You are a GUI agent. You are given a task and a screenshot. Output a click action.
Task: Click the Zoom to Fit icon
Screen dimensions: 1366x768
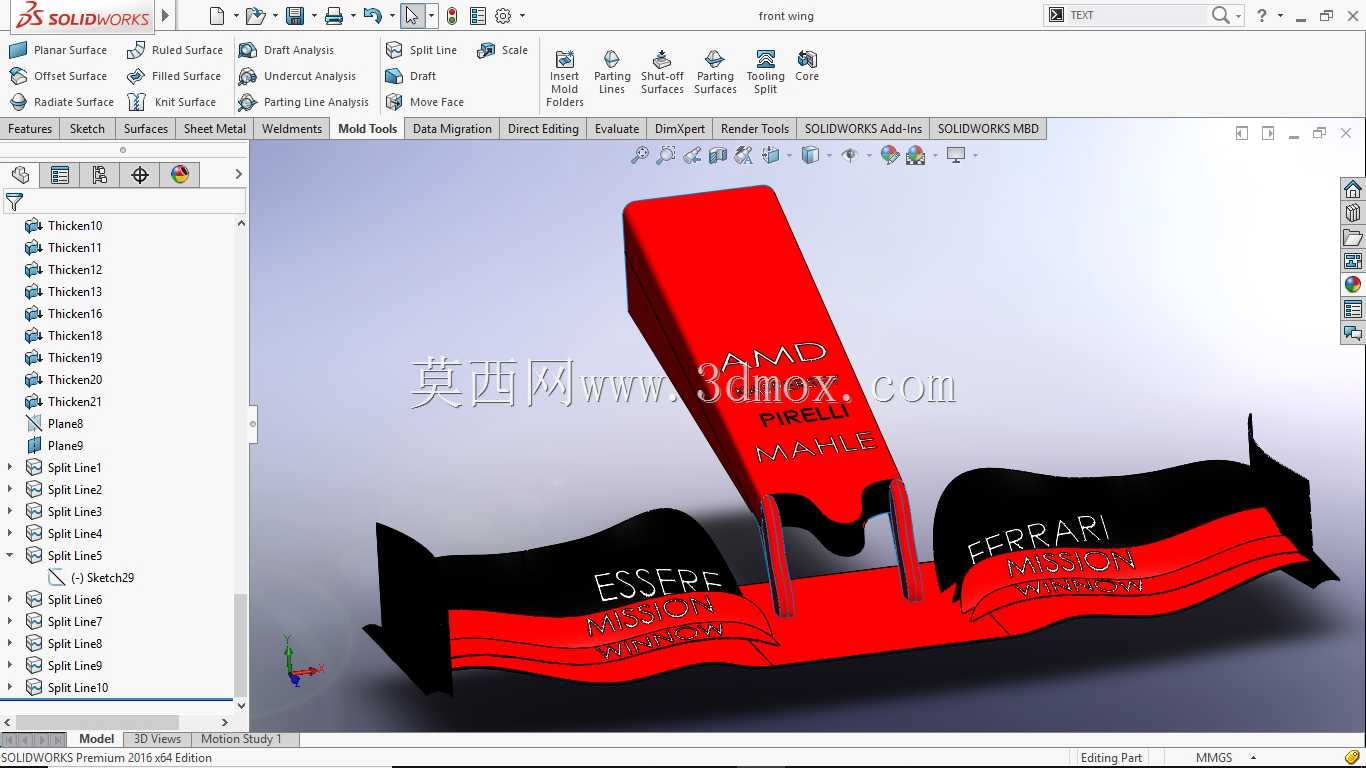point(640,155)
